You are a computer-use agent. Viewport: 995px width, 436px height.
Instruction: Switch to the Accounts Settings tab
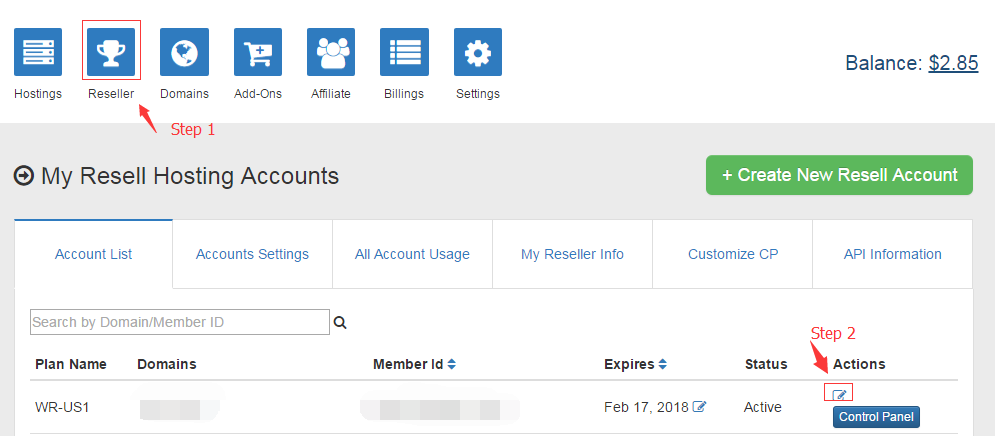[x=252, y=254]
